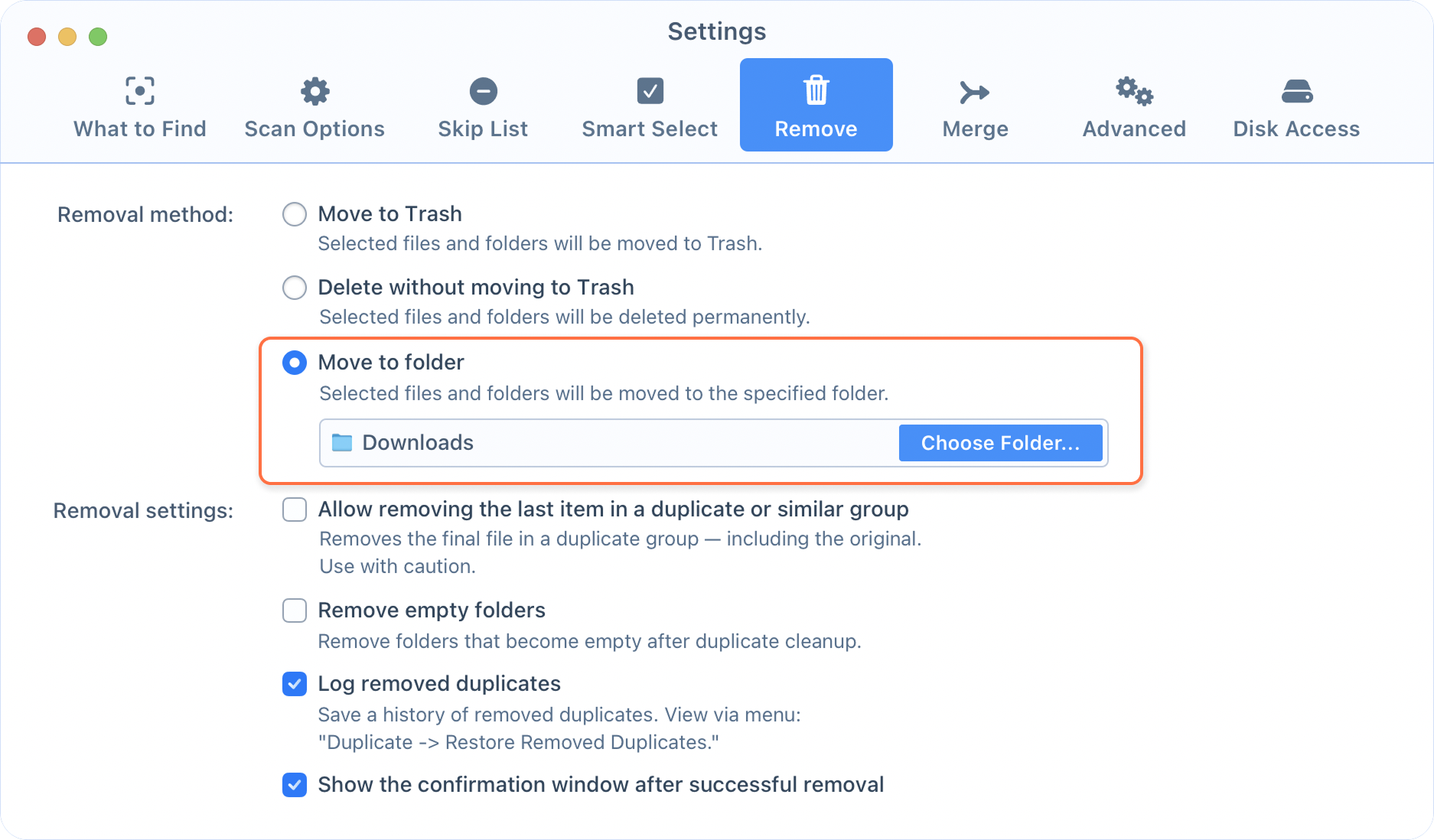
Task: Select the Move to folder radio button
Action: [x=295, y=363]
